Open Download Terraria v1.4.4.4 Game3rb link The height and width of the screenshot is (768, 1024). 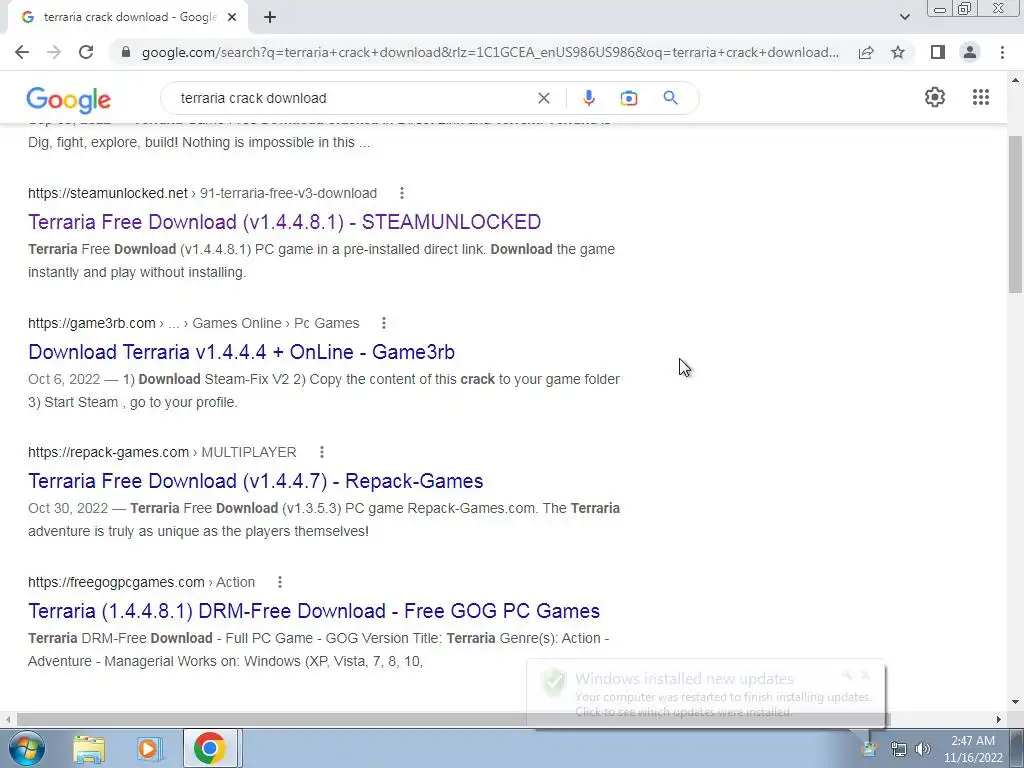241,352
